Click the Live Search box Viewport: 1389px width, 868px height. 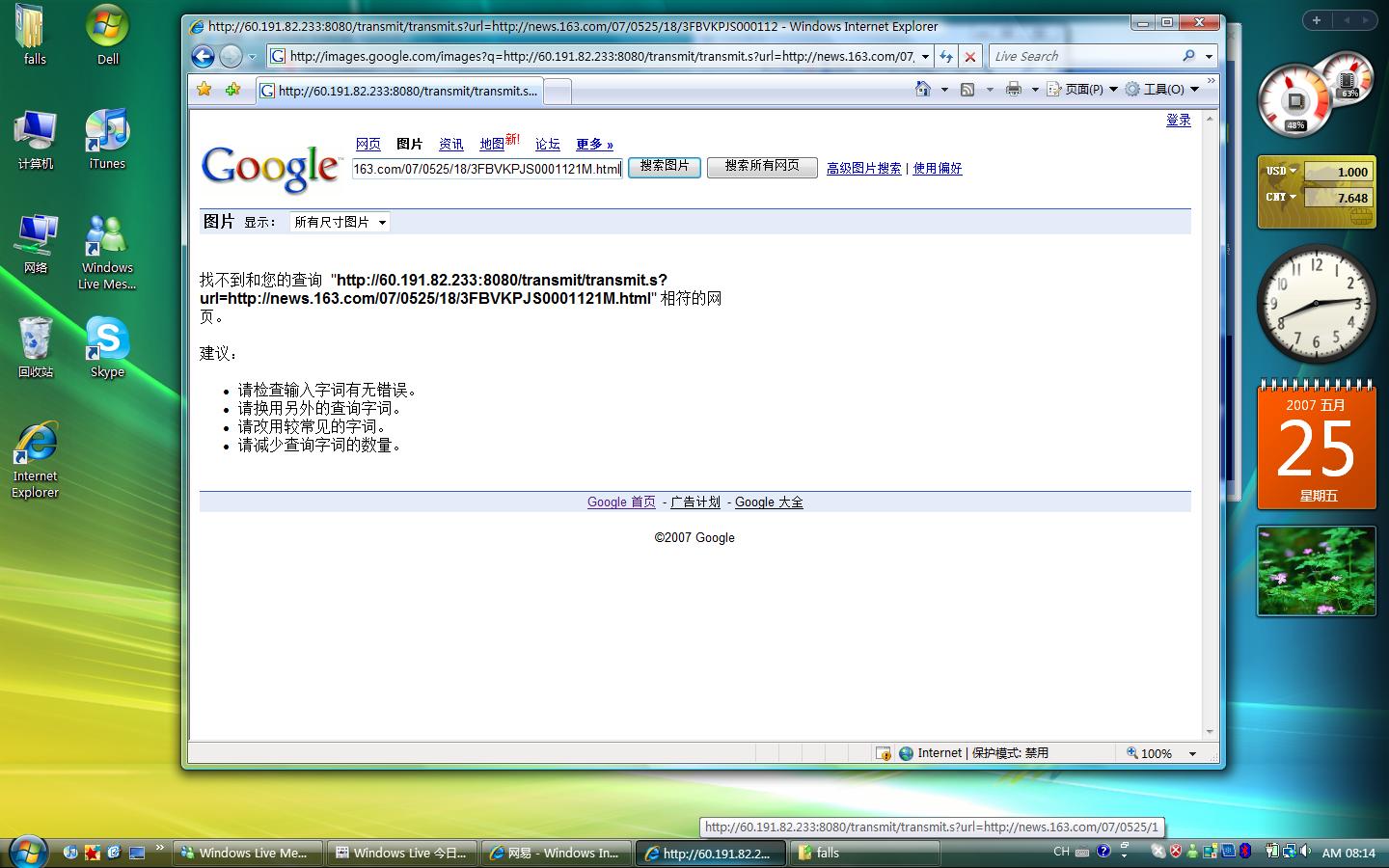pyautogui.click(x=1084, y=56)
